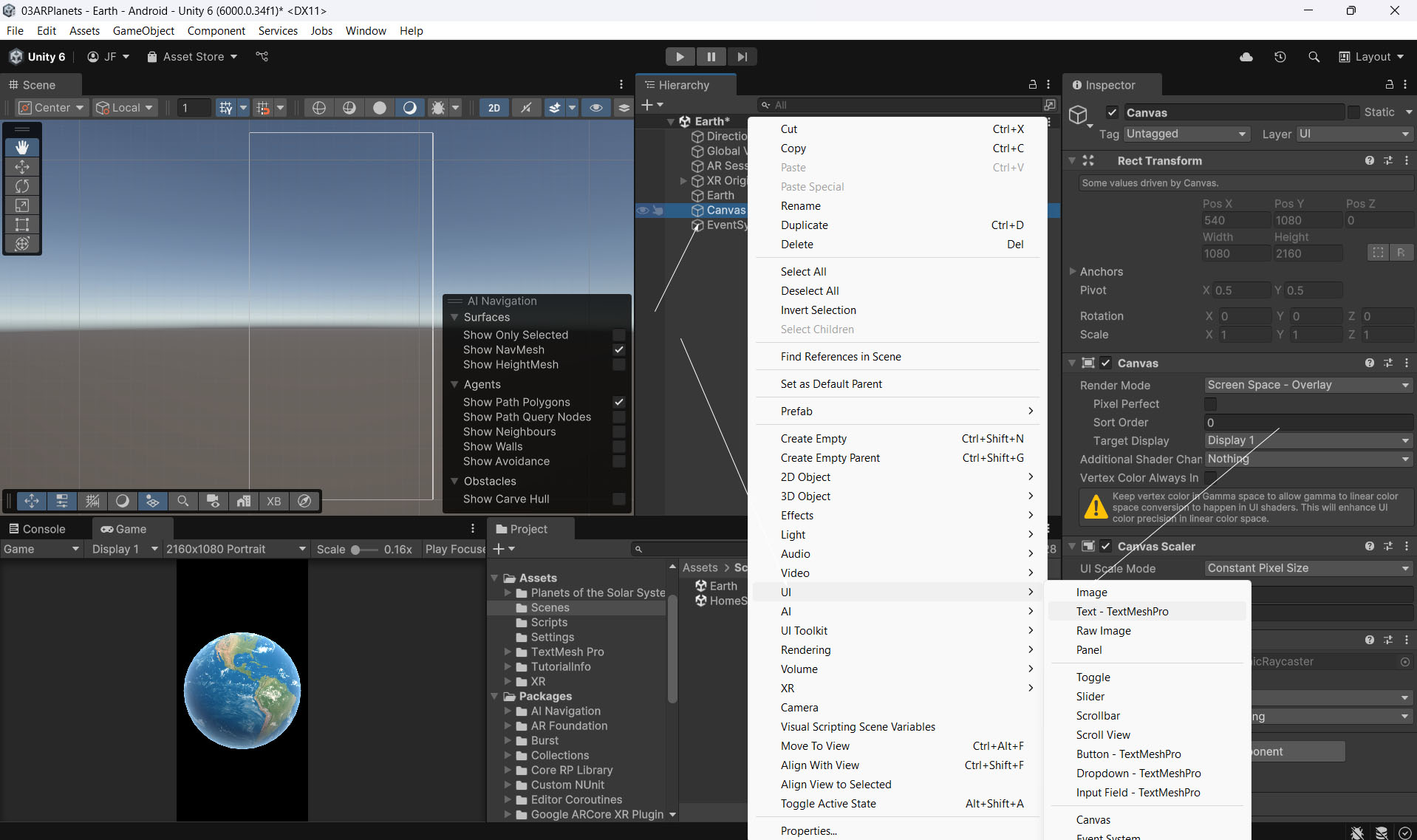Adjust the Game view Scale slider
1417x840 pixels.
coord(356,550)
